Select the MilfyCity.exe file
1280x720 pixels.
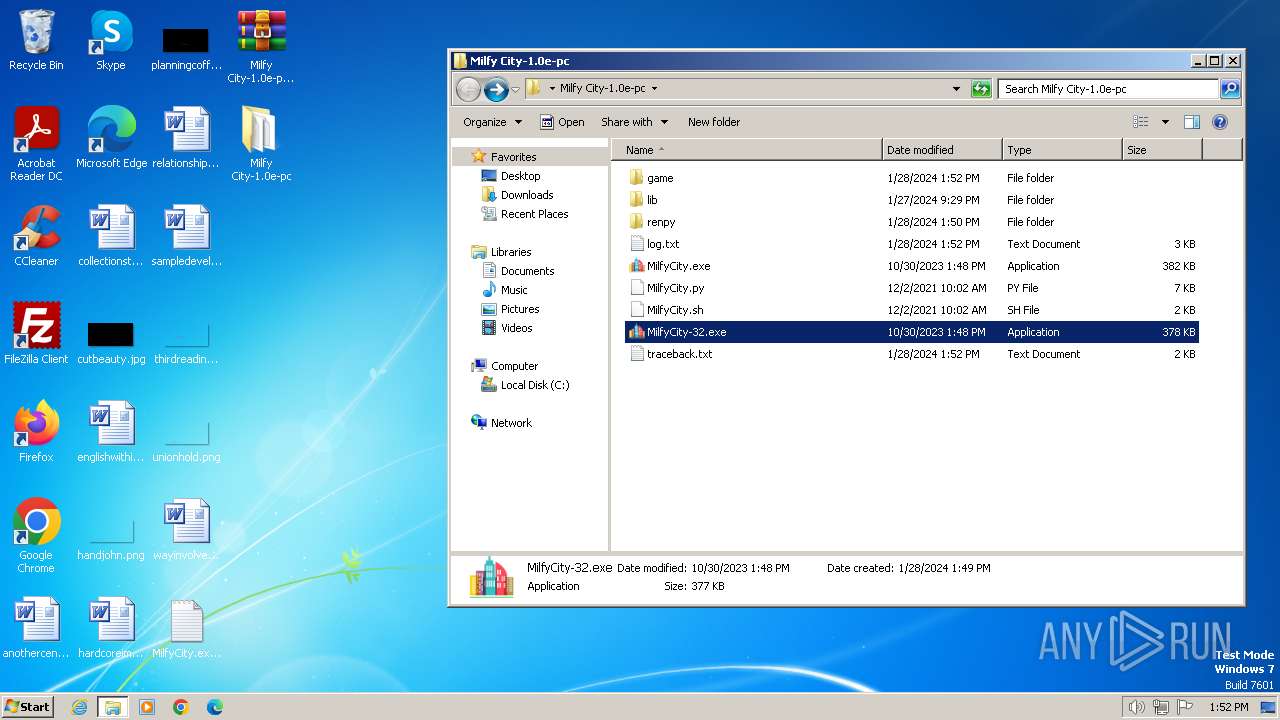[x=911, y=266]
